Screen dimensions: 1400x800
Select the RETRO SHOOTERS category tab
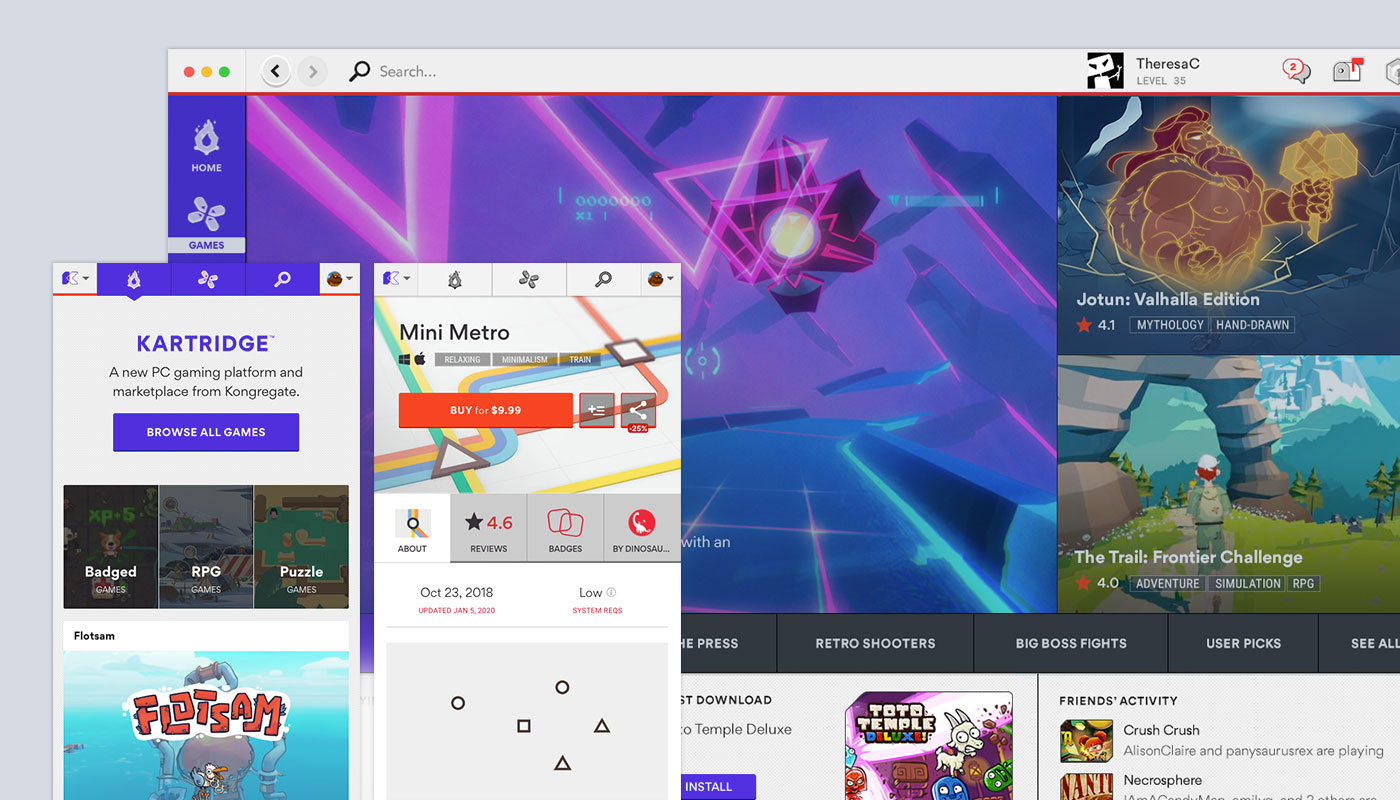(875, 643)
